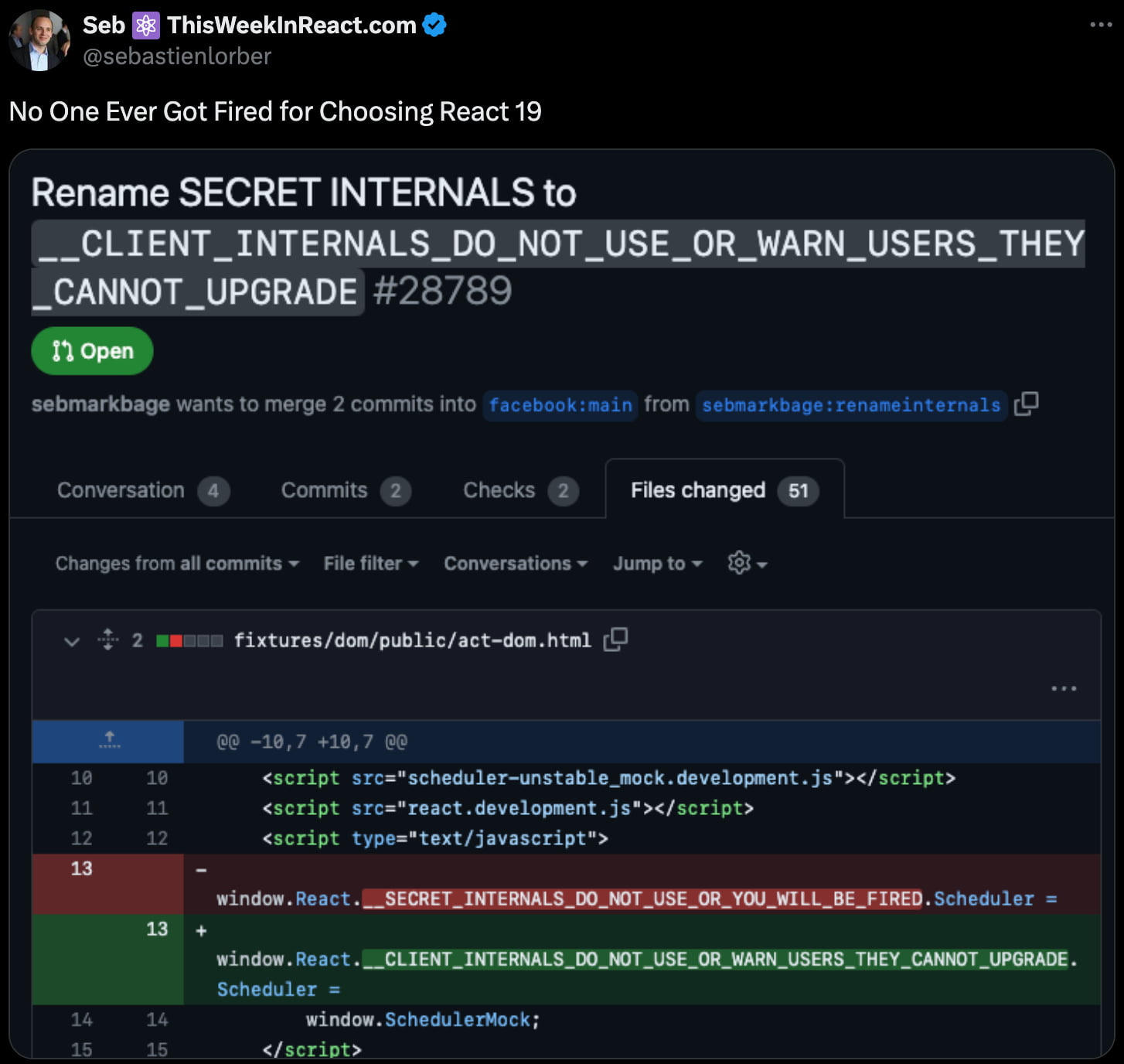
Task: Click Seb's profile avatar photo
Action: coord(39,40)
